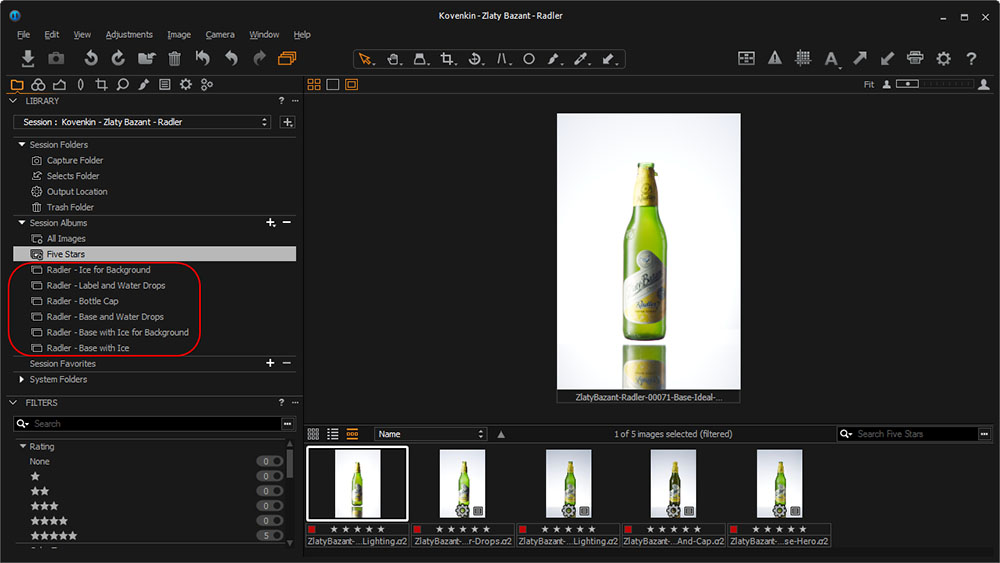Click the add session plus button
The height and width of the screenshot is (563, 1000).
click(x=288, y=122)
